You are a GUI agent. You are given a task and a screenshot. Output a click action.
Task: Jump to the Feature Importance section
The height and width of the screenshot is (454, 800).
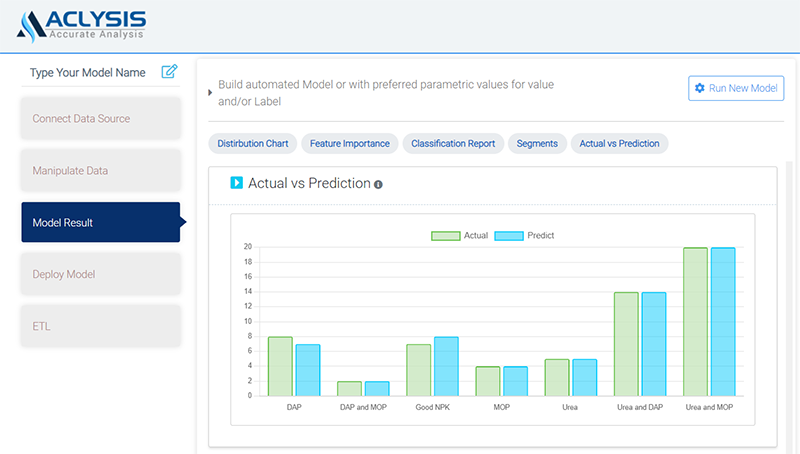(x=350, y=143)
